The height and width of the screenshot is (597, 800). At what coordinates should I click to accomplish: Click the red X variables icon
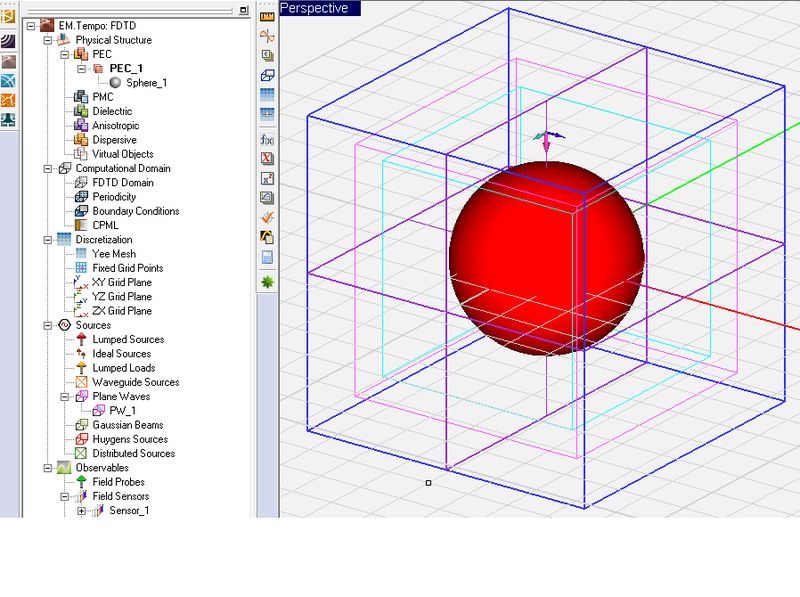(x=267, y=158)
